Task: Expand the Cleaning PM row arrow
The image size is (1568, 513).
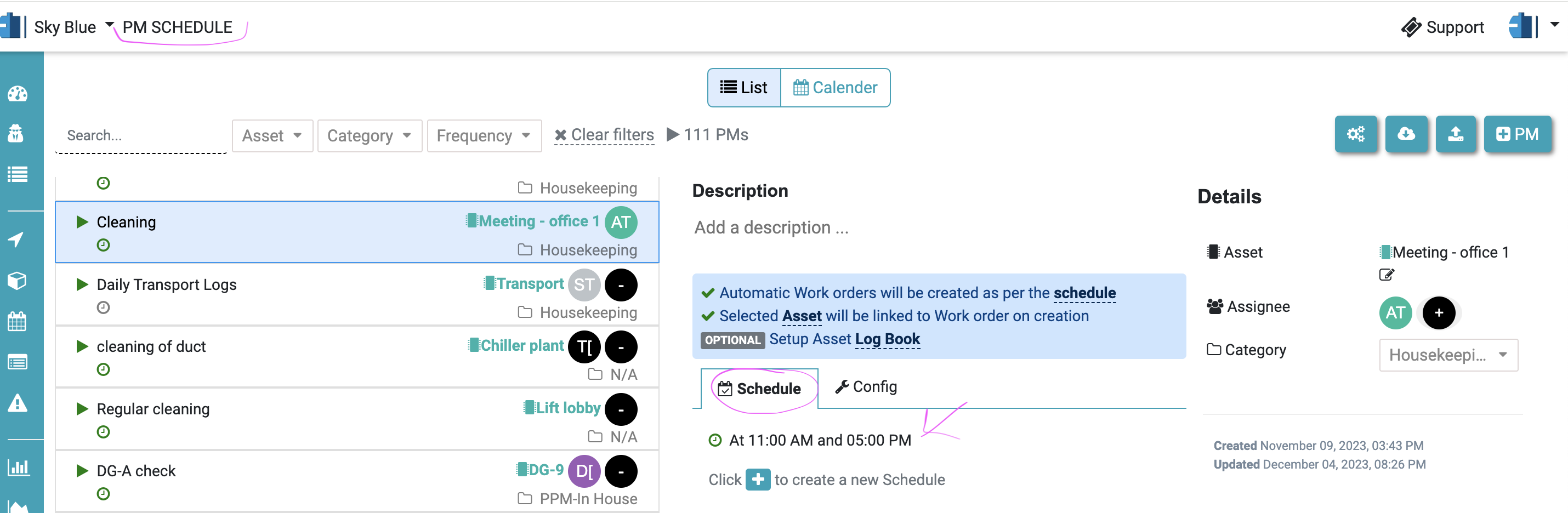Action: (x=82, y=221)
